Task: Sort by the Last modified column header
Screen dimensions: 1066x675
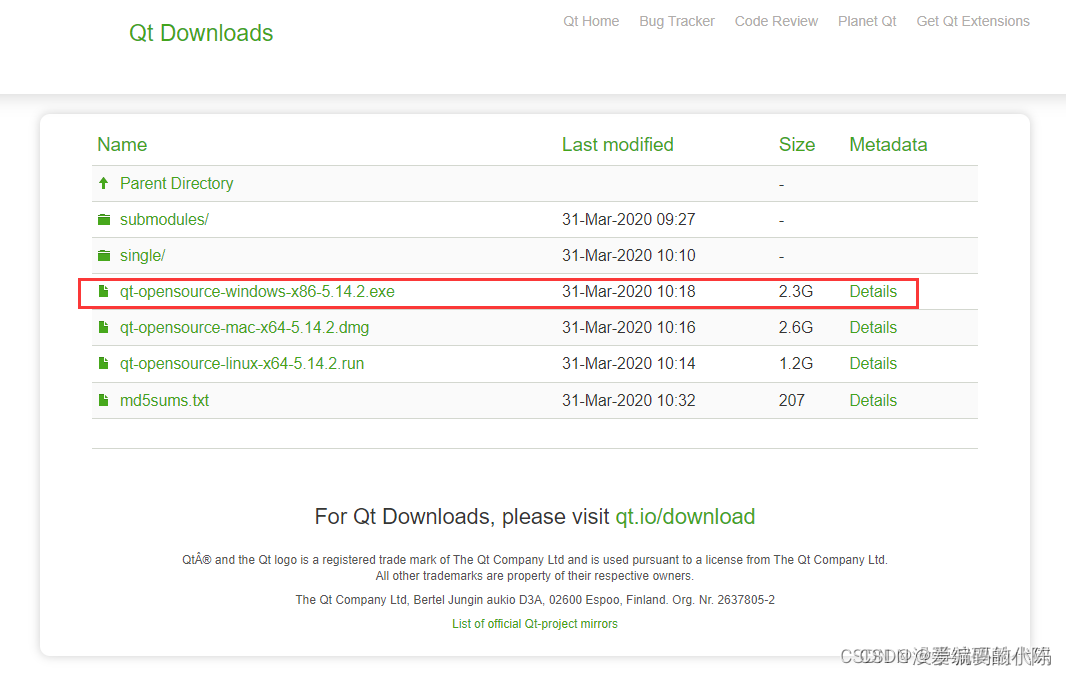Action: click(617, 144)
